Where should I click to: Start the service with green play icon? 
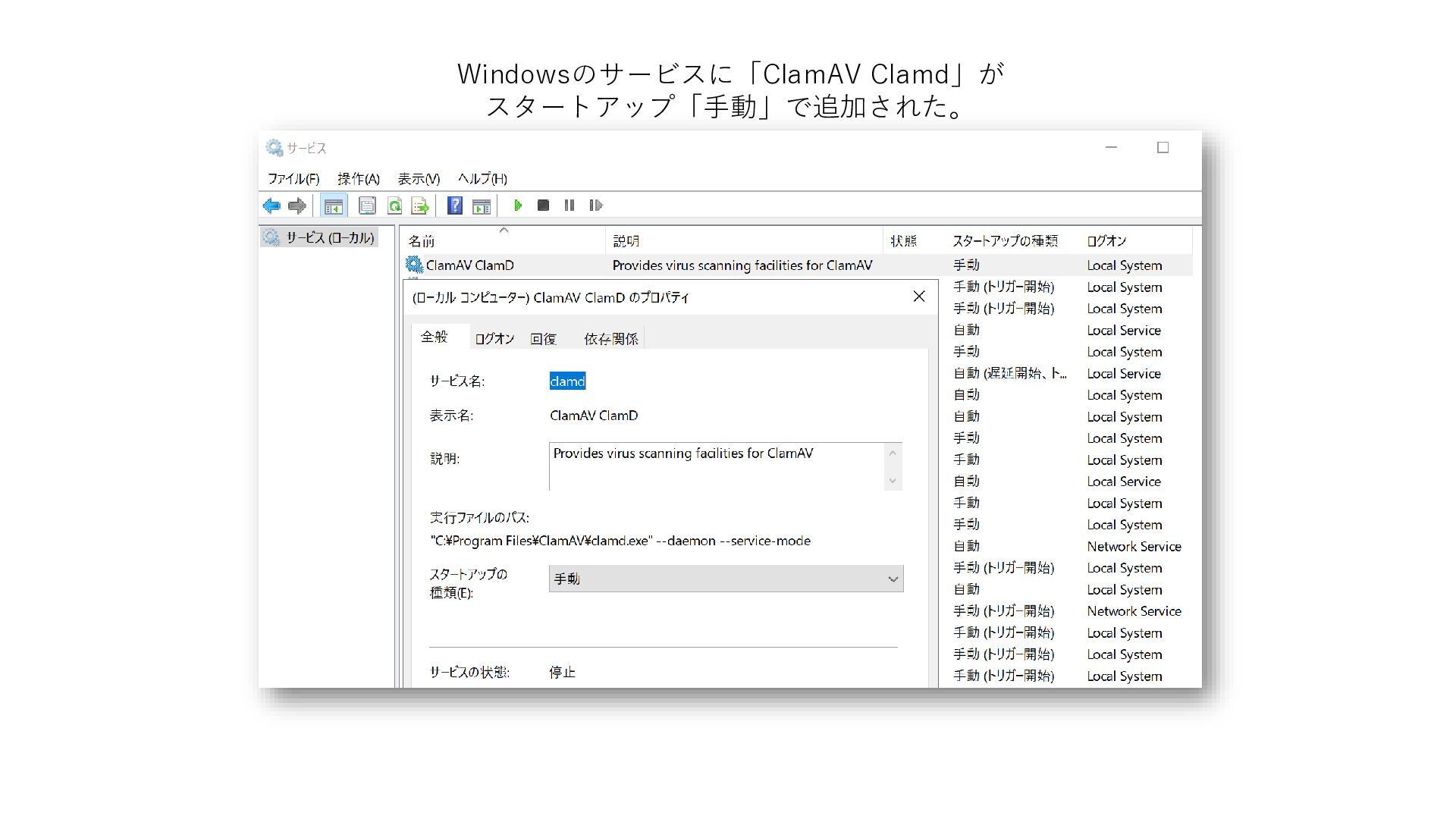pyautogui.click(x=518, y=206)
